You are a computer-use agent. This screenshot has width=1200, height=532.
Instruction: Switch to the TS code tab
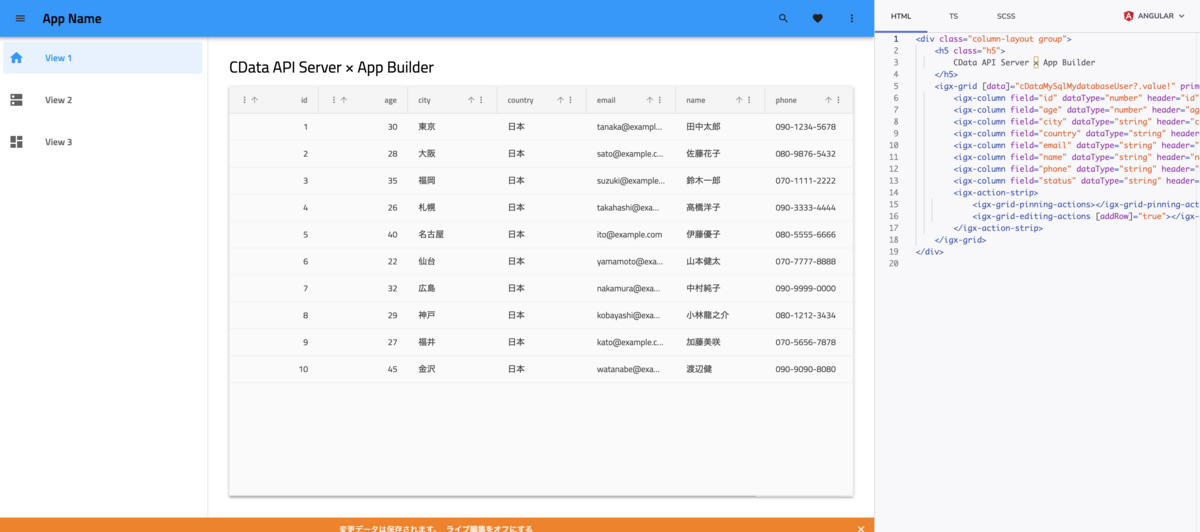(953, 16)
